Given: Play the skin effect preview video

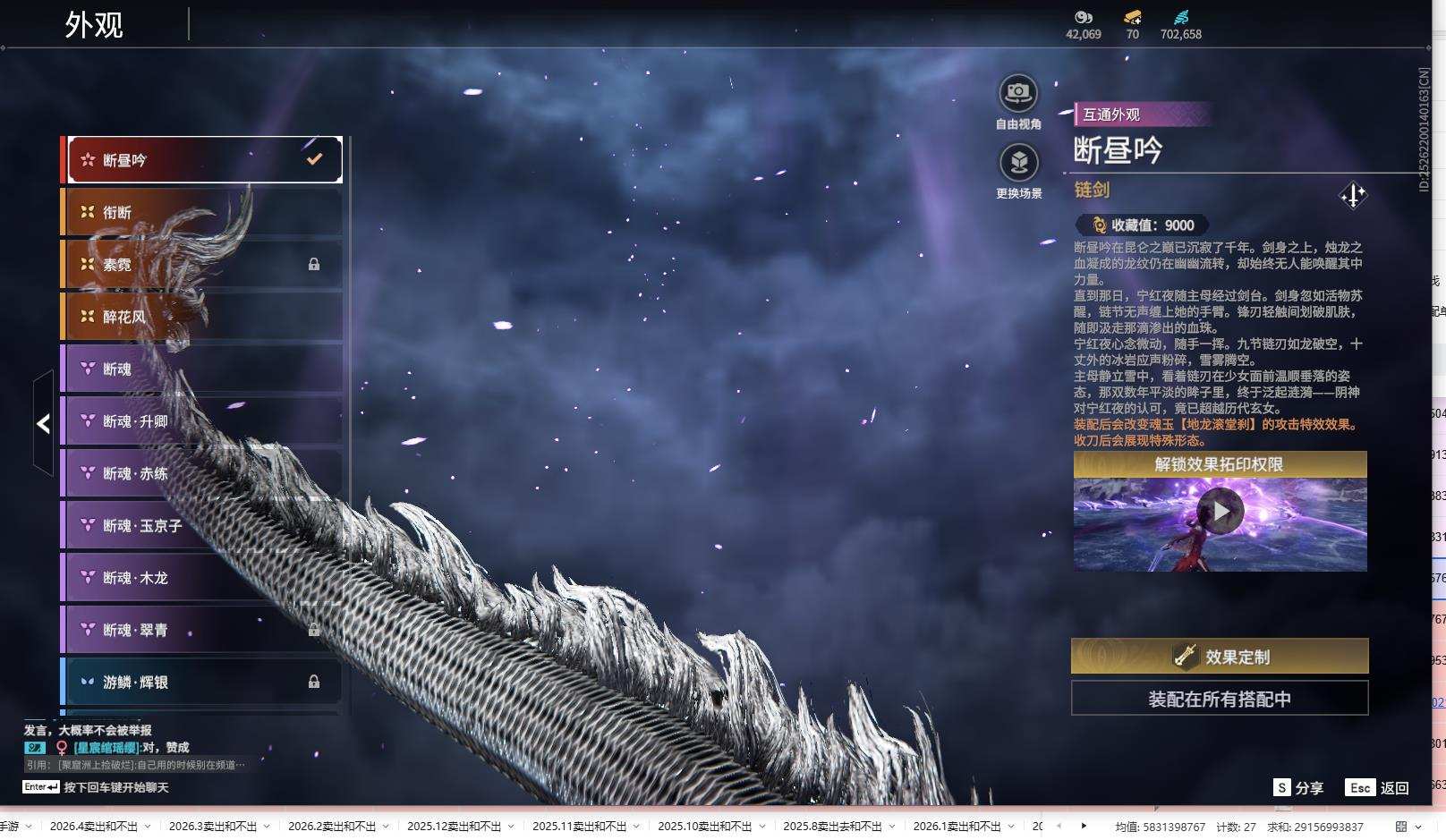Looking at the screenshot, I should [1221, 511].
